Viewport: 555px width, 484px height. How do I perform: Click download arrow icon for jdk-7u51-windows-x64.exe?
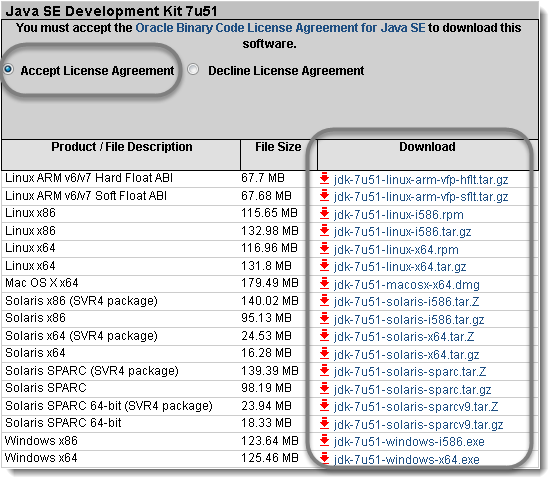tap(324, 459)
